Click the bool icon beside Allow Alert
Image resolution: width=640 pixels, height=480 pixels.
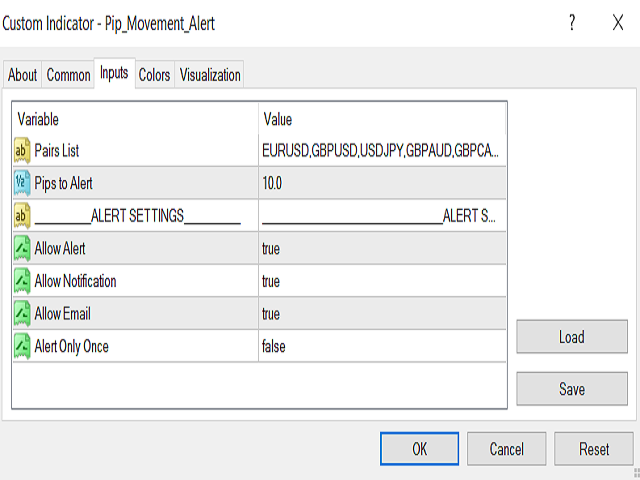22,249
